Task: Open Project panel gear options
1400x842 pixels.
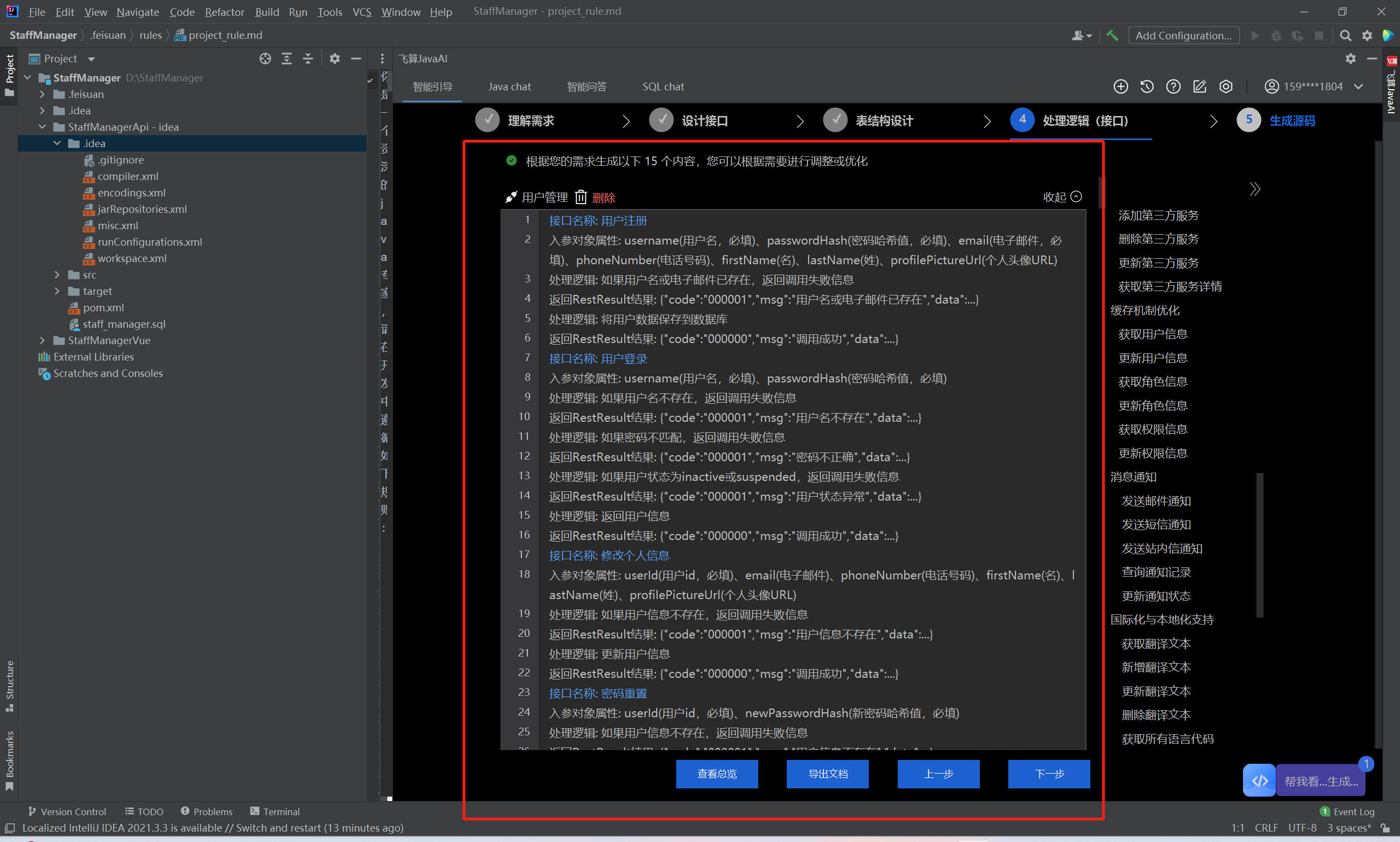Action: click(335, 59)
